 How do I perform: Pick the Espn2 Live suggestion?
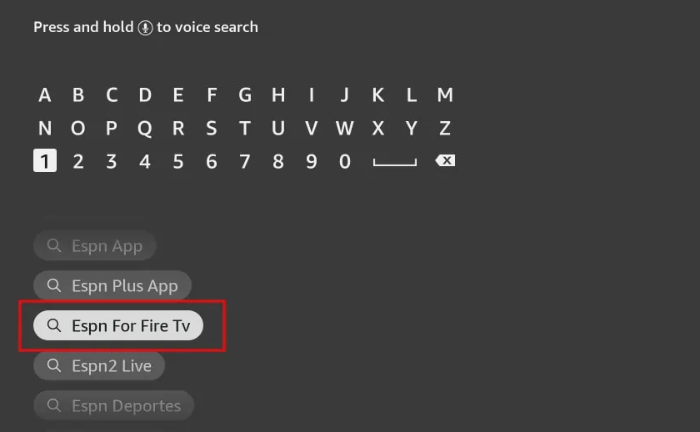pyautogui.click(x=99, y=366)
